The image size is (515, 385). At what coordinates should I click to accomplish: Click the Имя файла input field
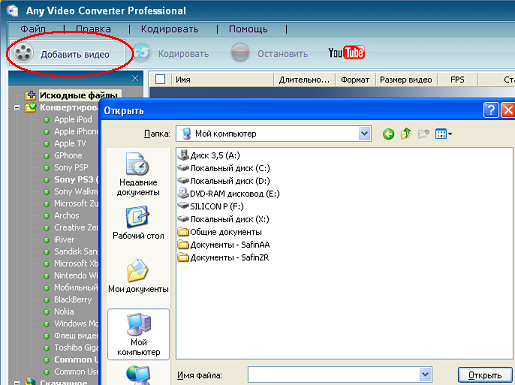(333, 375)
